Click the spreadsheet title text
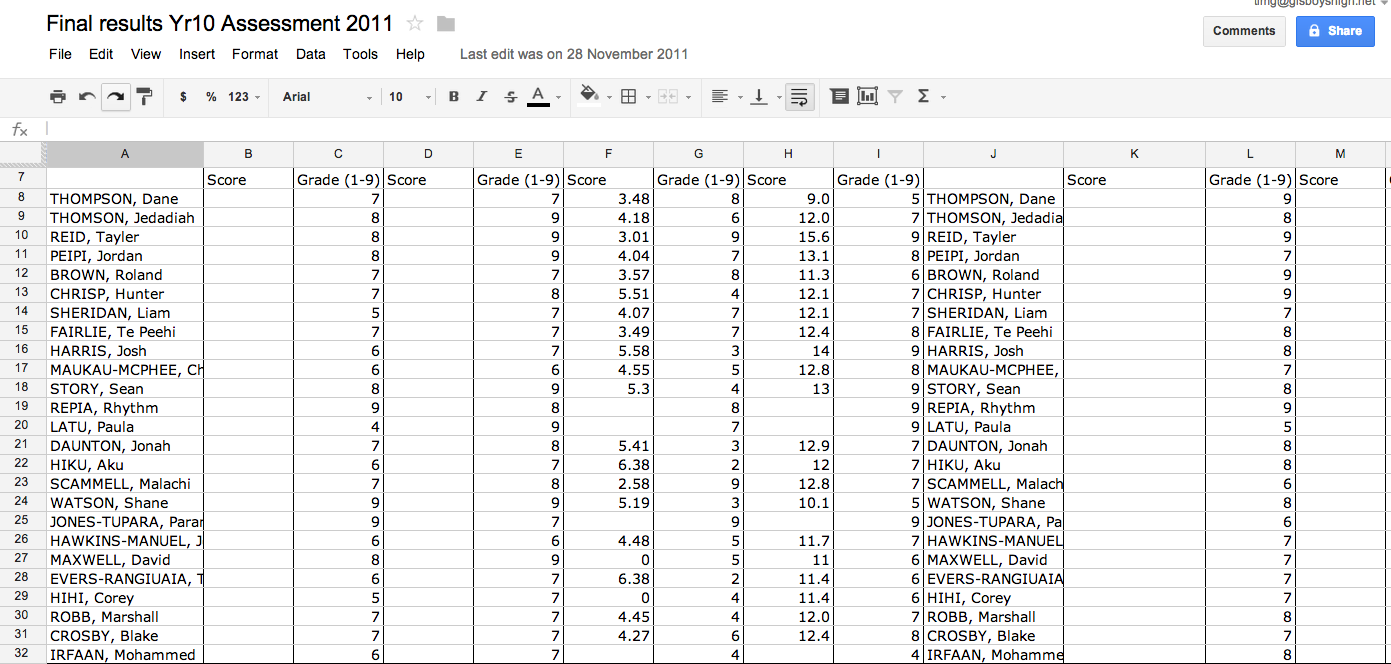 click(220, 23)
